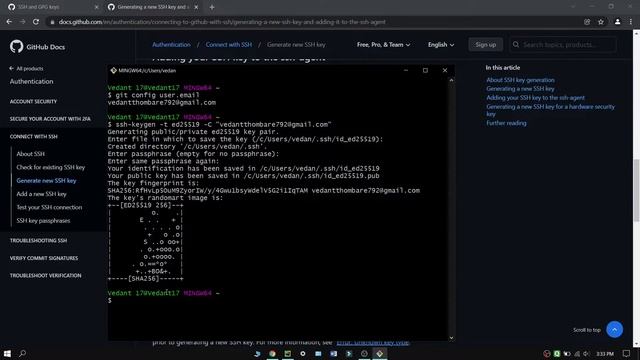The image size is (640, 360).
Task: Maximize the MINGW64 terminal window
Action: tap(425, 70)
